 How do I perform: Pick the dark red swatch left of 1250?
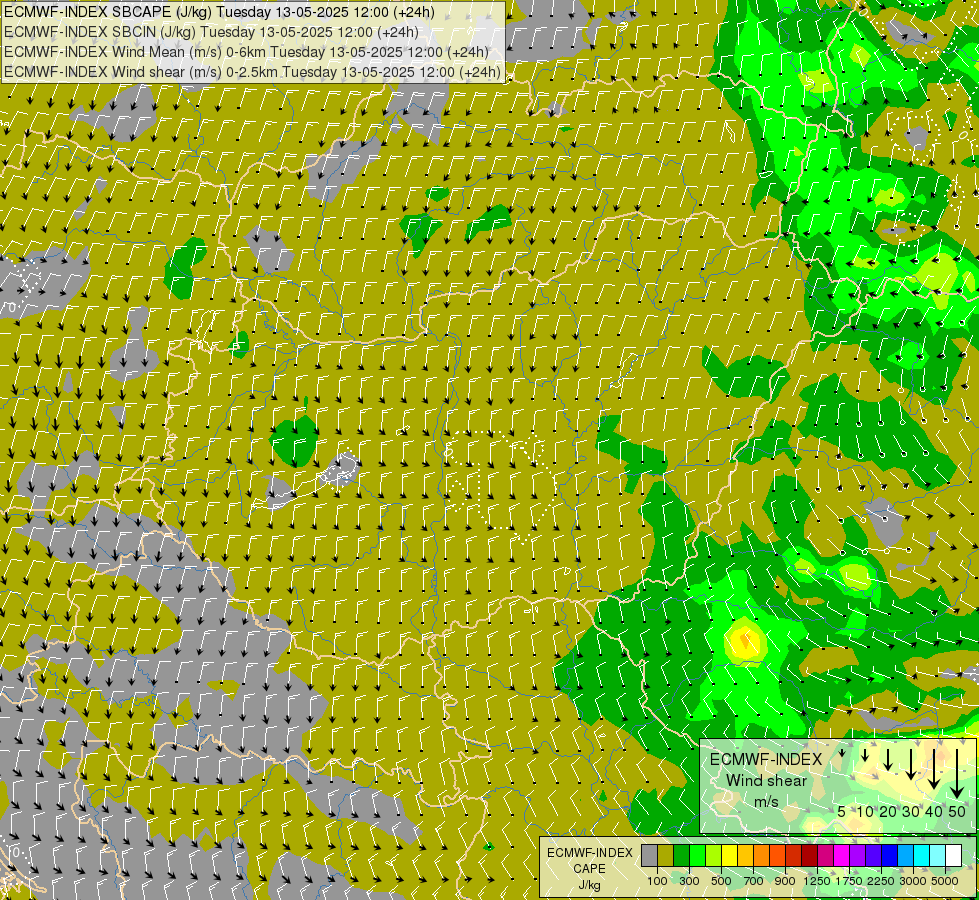[x=810, y=855]
